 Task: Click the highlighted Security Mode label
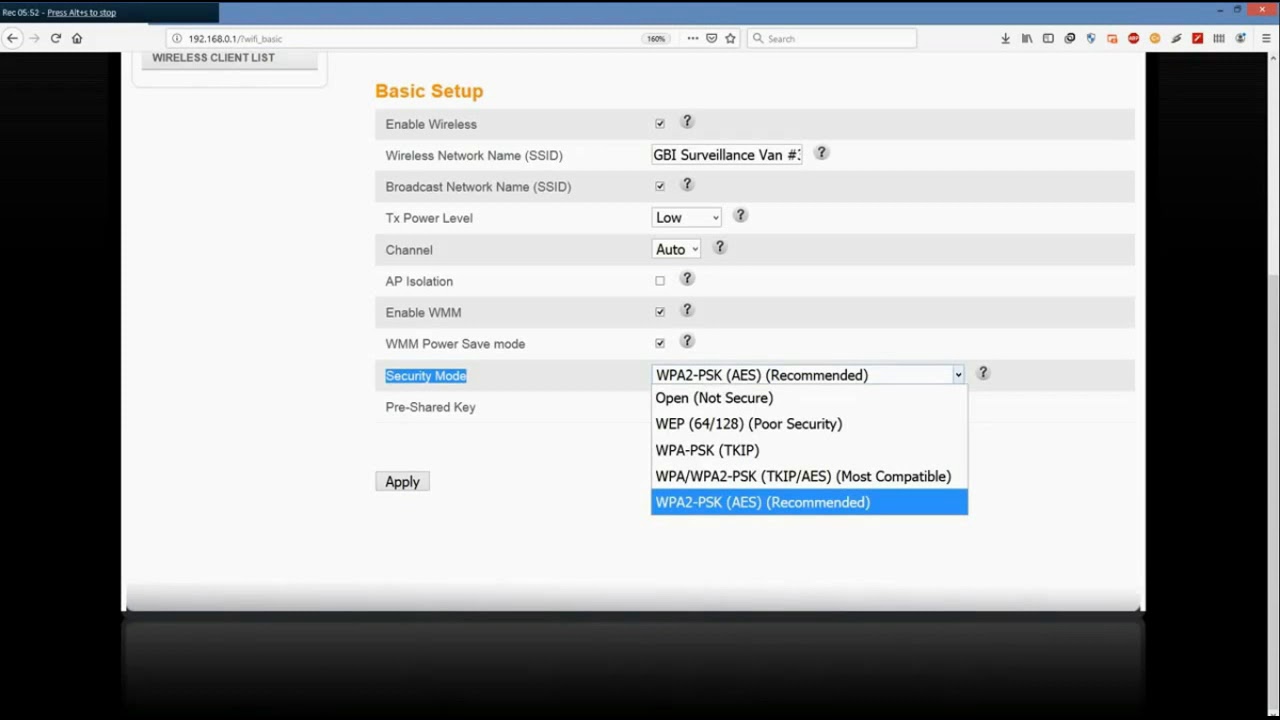pos(426,376)
